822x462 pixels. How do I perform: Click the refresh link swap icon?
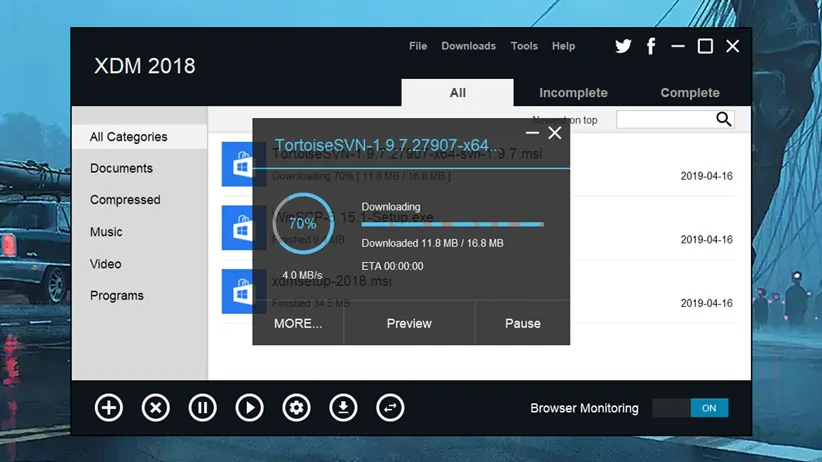click(390, 408)
